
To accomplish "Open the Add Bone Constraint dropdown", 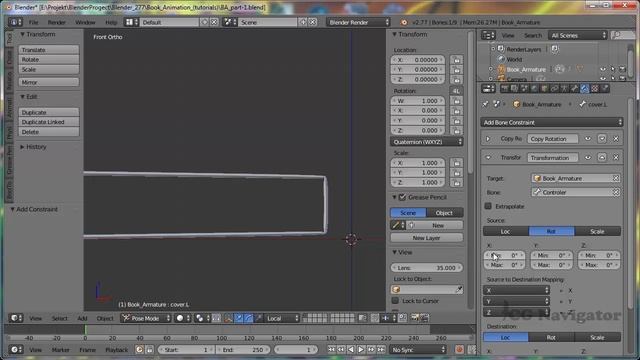I will (552, 122).
